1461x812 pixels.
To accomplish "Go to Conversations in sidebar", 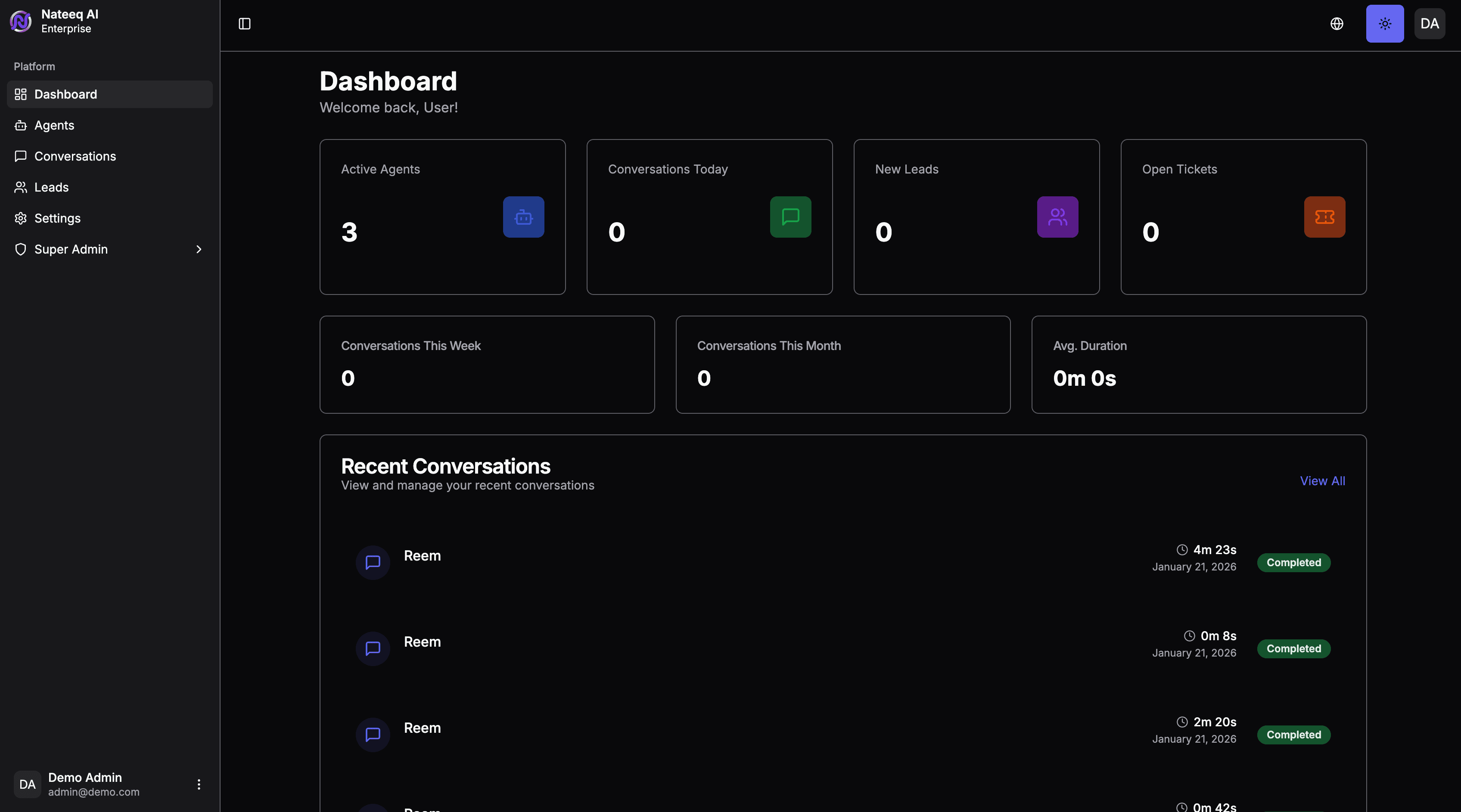I will coord(75,157).
